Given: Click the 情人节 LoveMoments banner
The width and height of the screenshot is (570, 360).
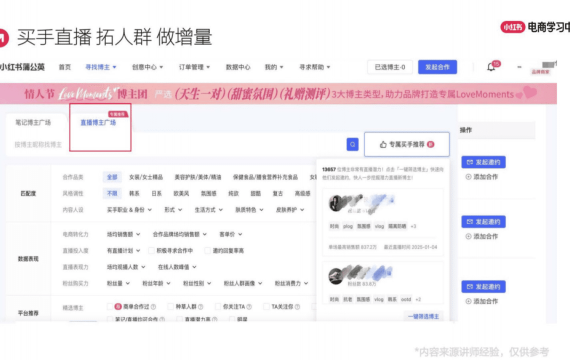Looking at the screenshot, I should click(x=278, y=94).
